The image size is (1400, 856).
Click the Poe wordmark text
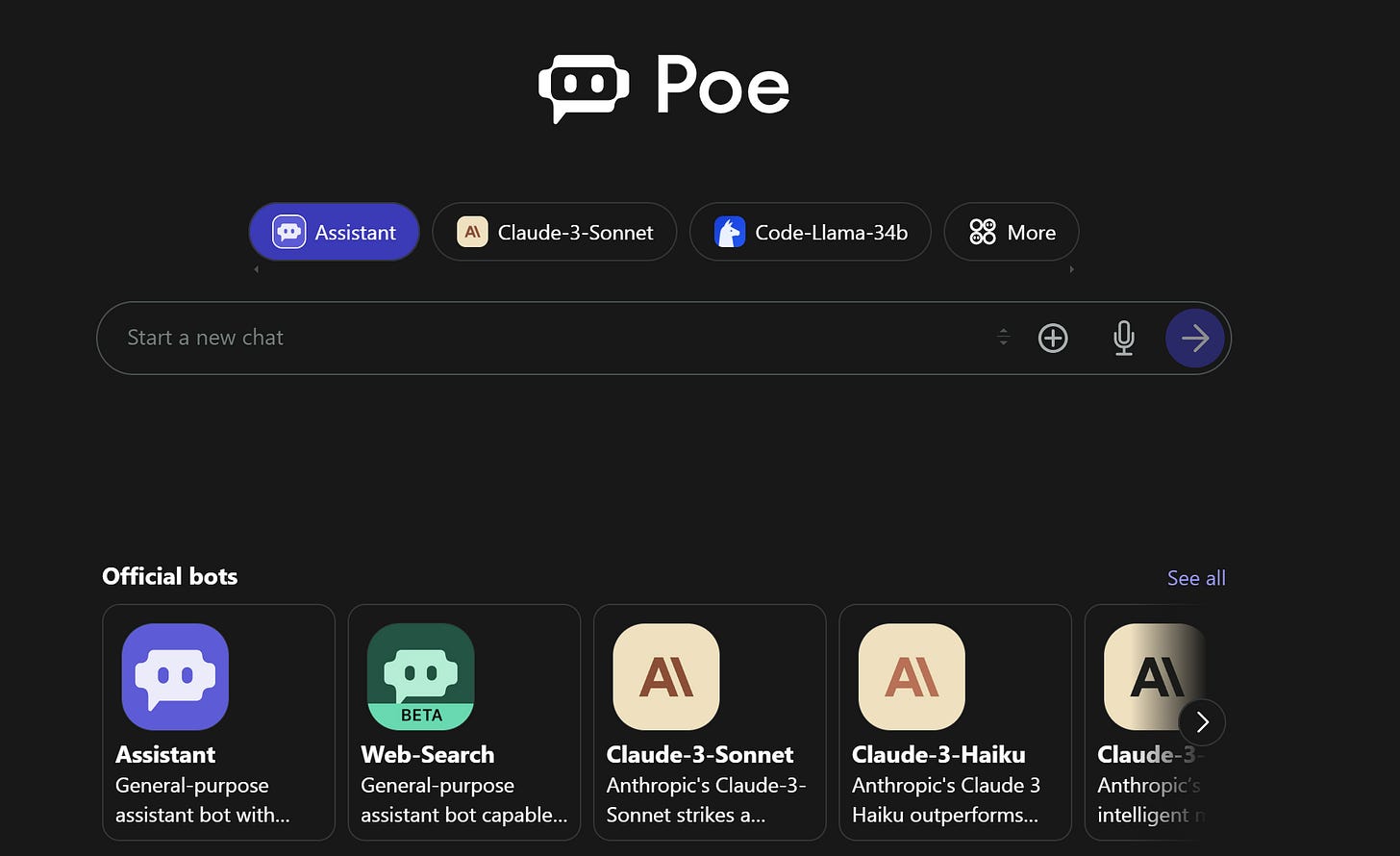pos(723,85)
